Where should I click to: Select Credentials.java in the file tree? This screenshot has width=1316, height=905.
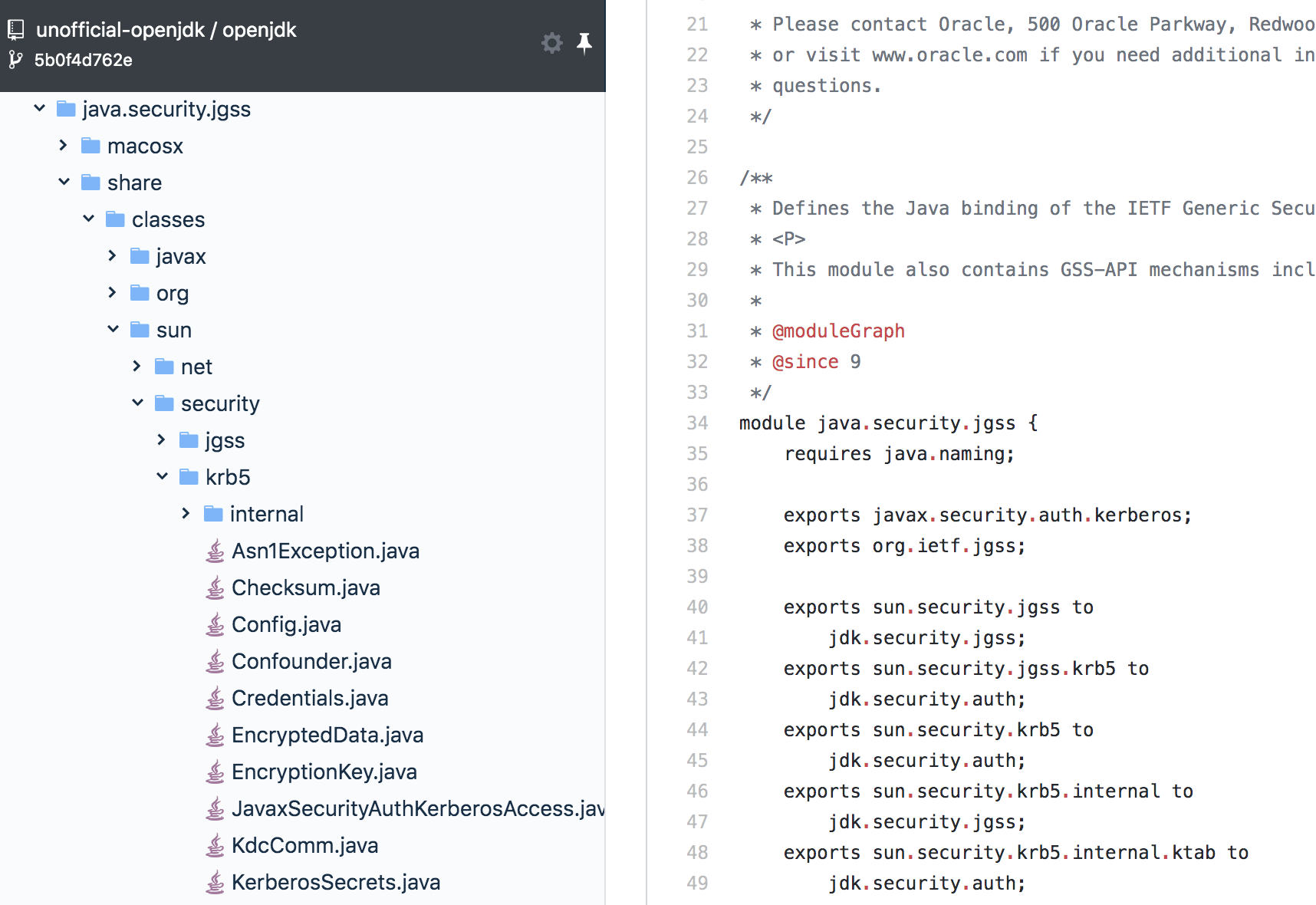coord(310,698)
